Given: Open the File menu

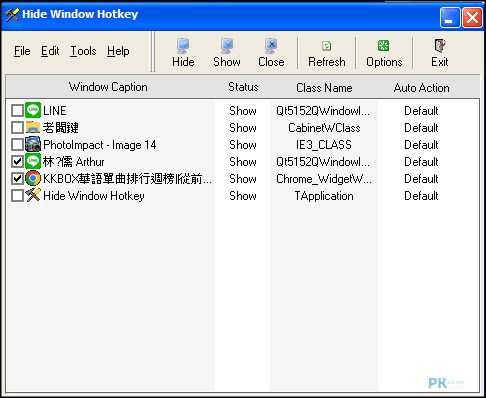Looking at the screenshot, I should [x=22, y=51].
